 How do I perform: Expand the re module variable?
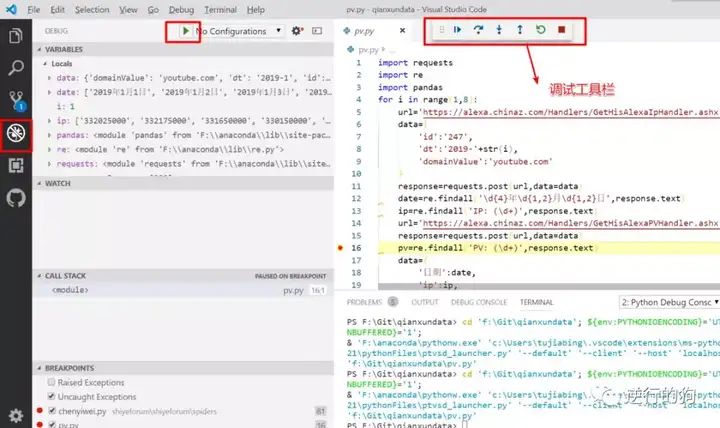click(x=49, y=149)
